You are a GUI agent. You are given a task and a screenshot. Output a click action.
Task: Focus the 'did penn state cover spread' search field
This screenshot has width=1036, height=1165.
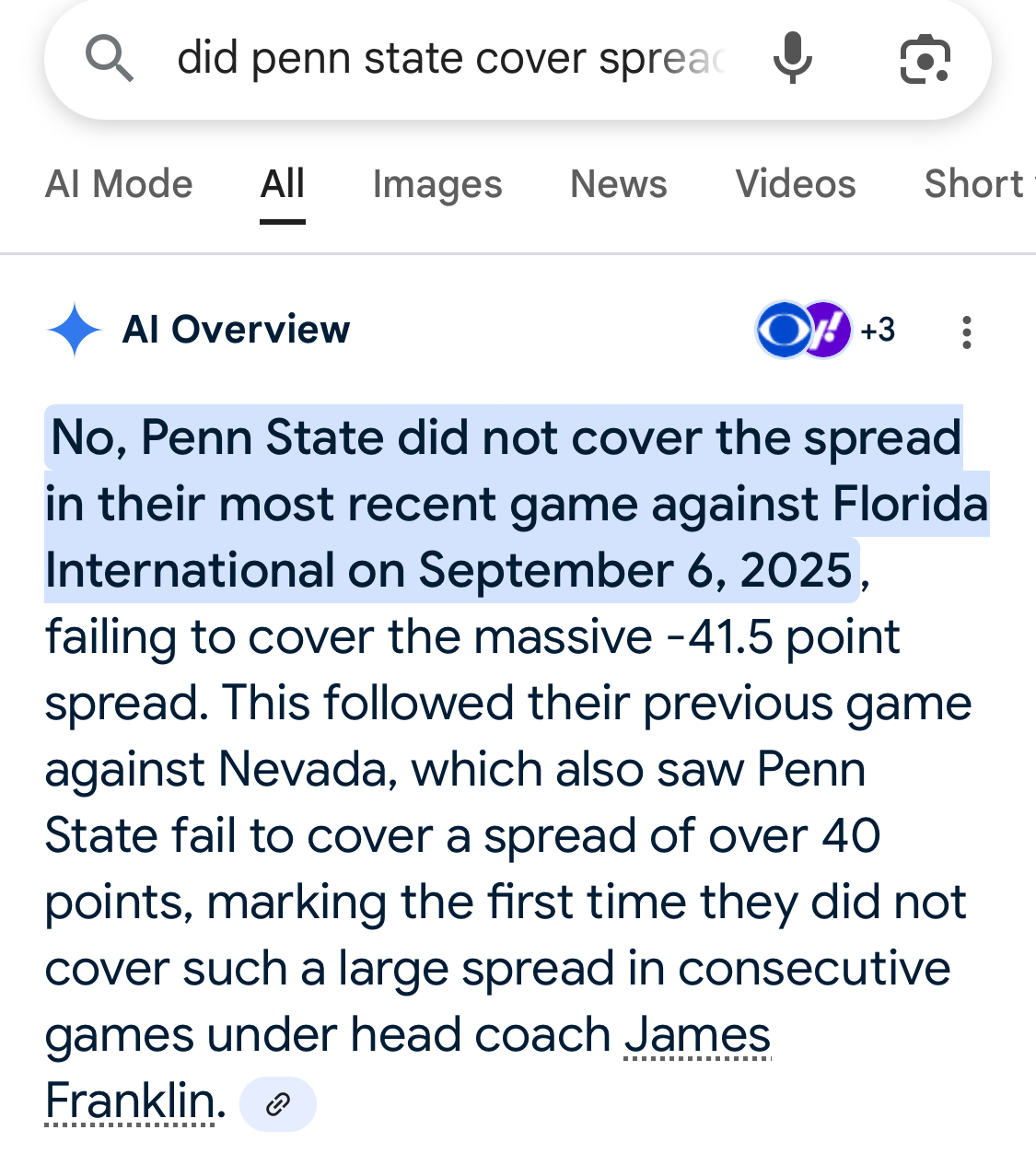coord(451,59)
